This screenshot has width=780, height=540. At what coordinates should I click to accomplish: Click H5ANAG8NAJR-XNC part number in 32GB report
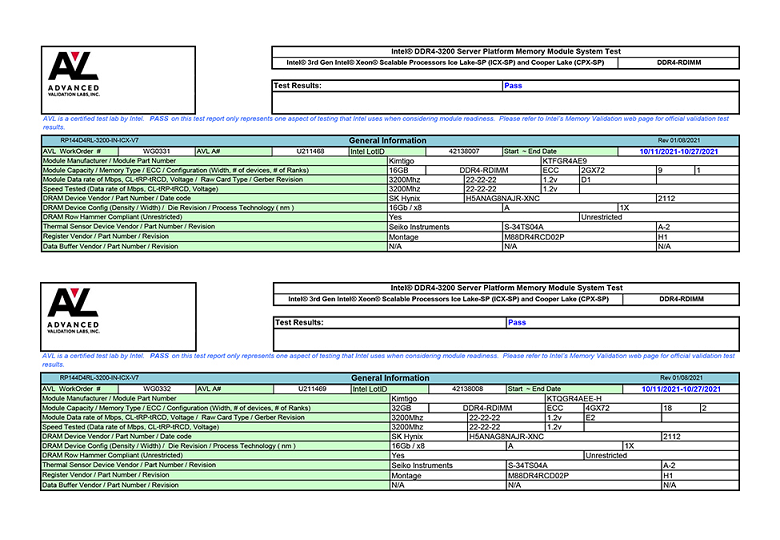(x=506, y=437)
